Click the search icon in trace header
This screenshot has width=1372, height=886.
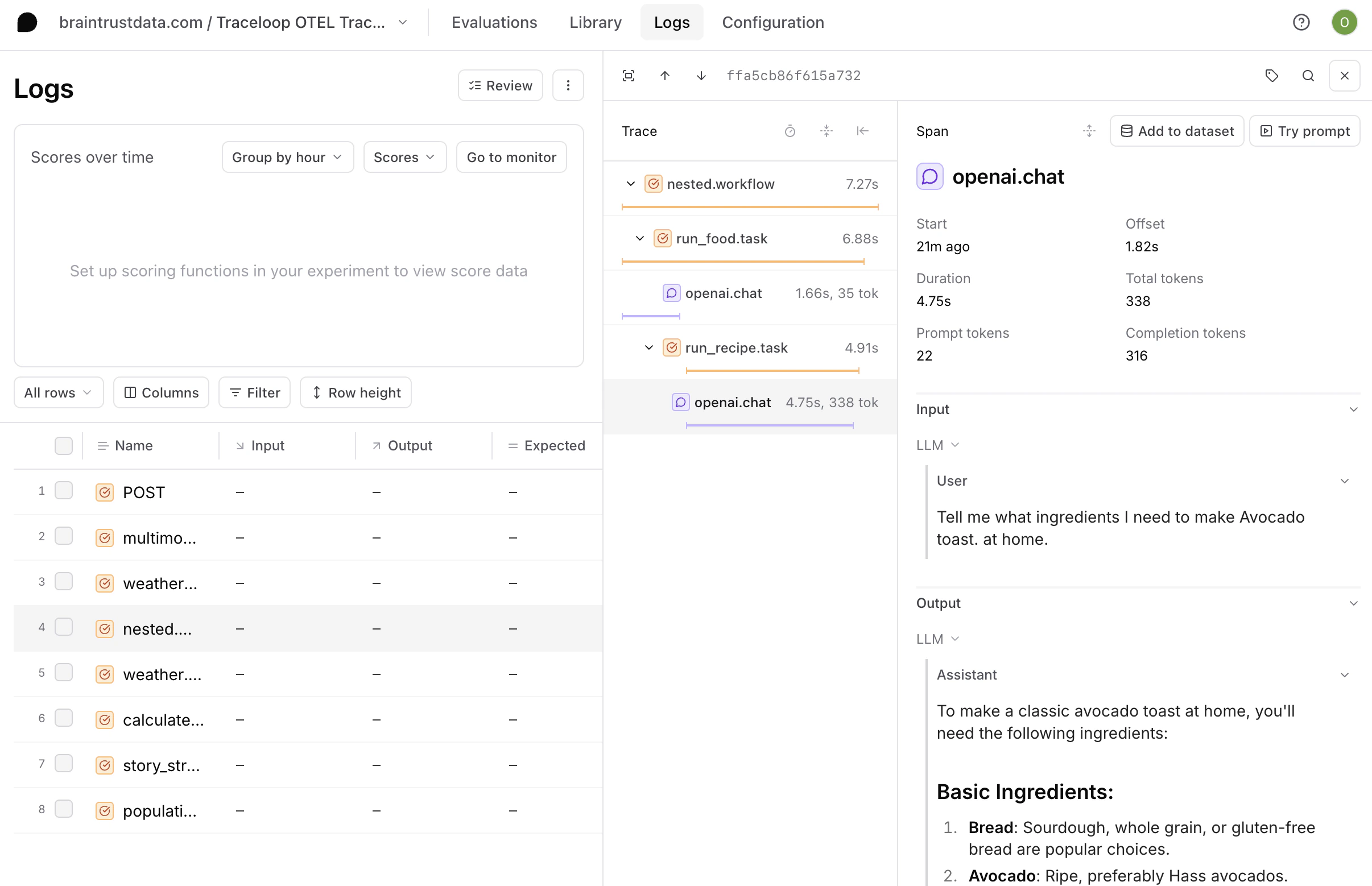click(x=1308, y=76)
